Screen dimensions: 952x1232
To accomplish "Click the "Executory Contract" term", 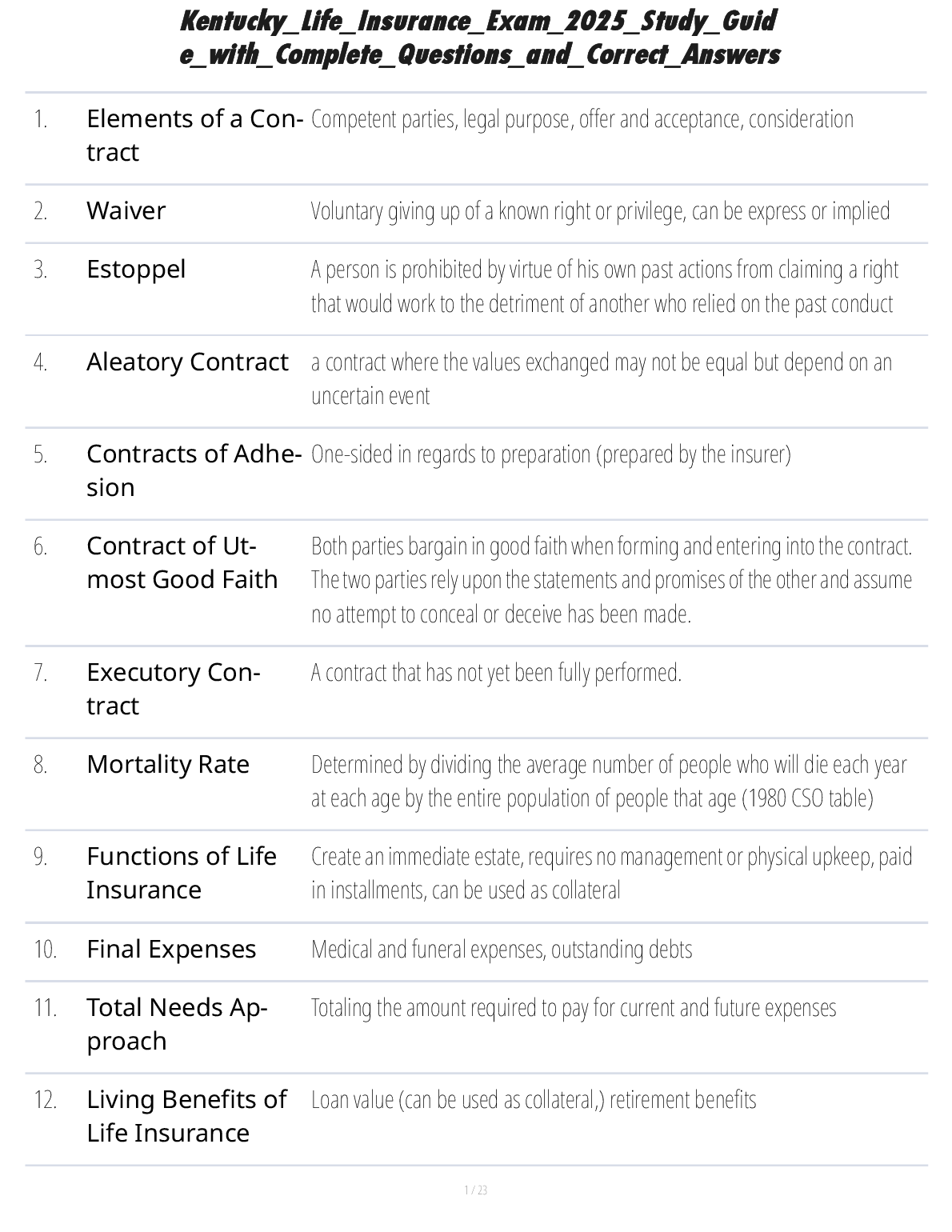I will tap(173, 689).
